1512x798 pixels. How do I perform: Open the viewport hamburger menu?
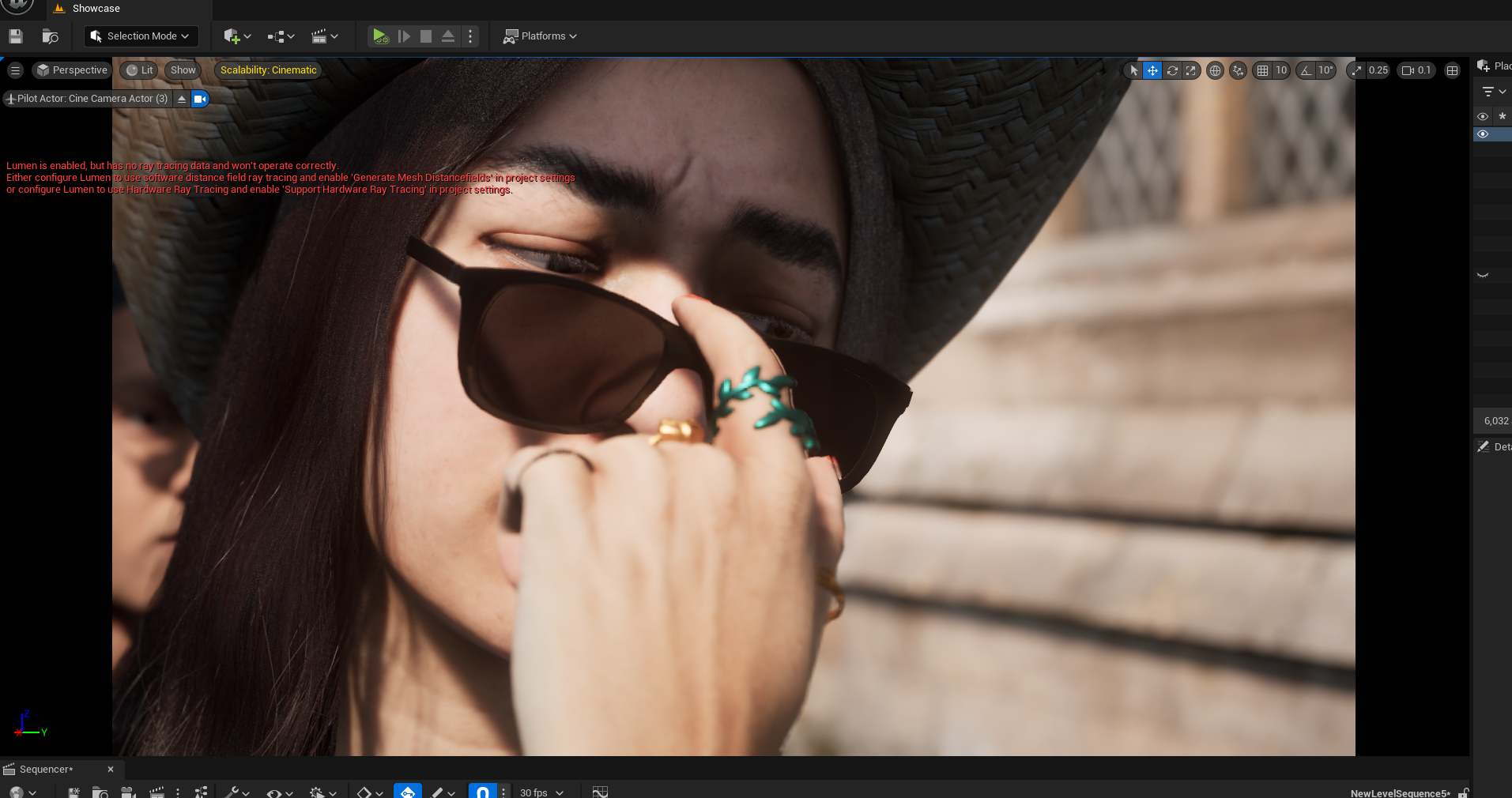pos(15,70)
